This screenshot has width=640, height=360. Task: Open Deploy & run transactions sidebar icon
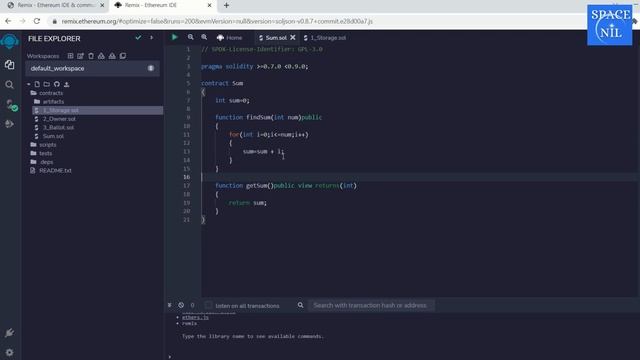pyautogui.click(x=9, y=124)
